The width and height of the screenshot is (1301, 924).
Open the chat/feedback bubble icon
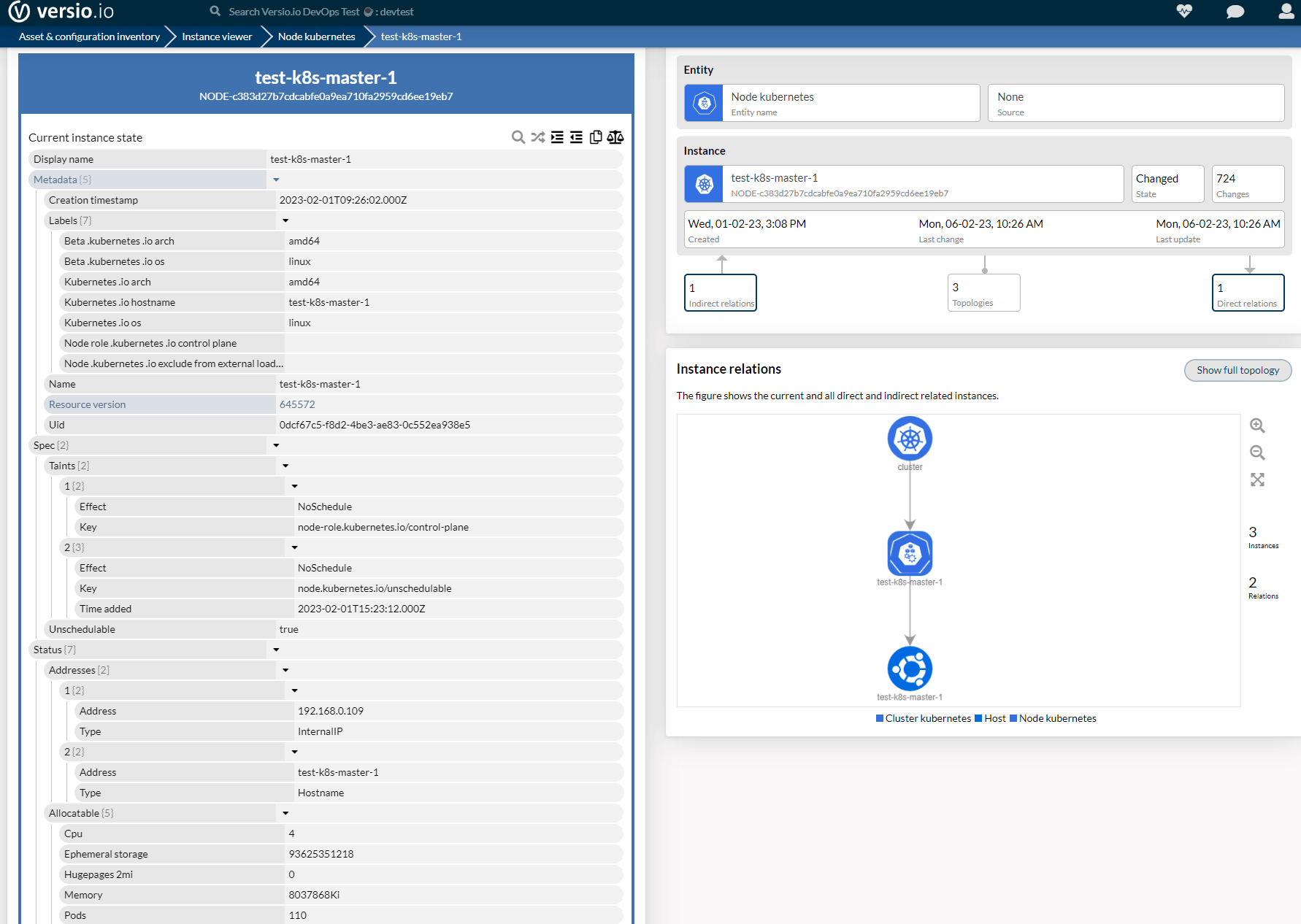coord(1235,12)
